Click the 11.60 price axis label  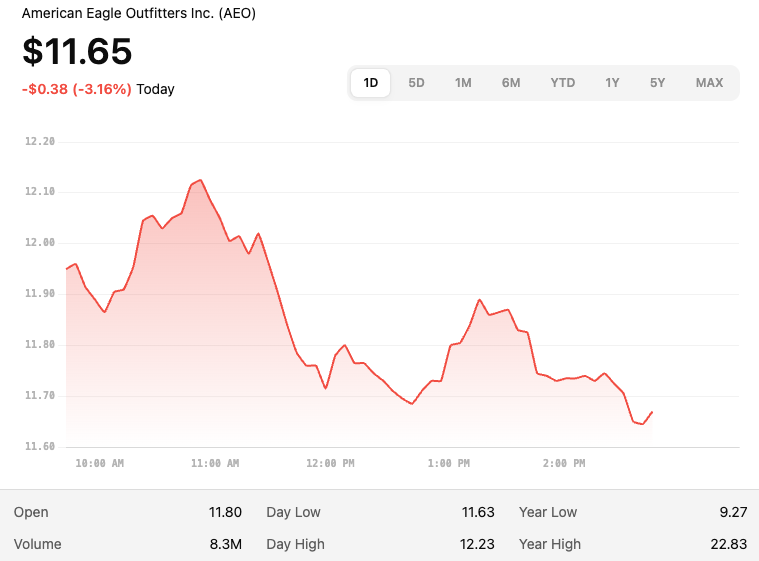40,446
